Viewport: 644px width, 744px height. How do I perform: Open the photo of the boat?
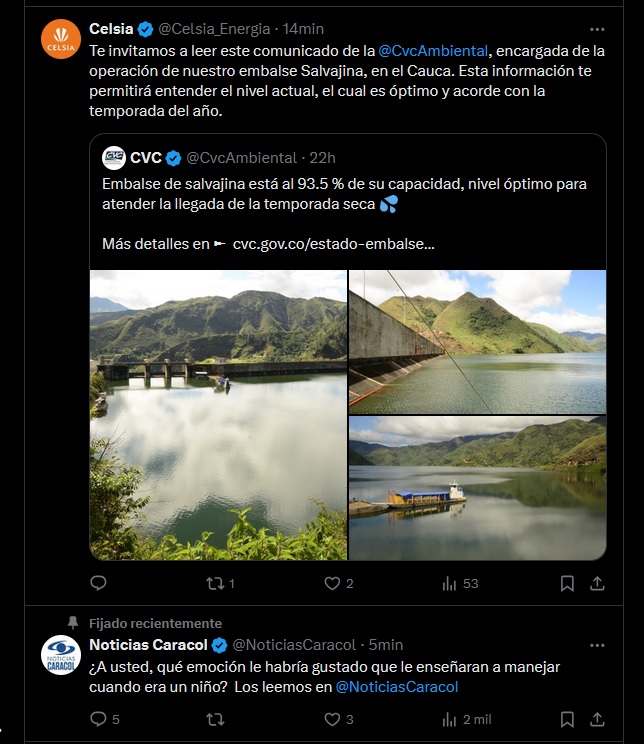[x=477, y=488]
